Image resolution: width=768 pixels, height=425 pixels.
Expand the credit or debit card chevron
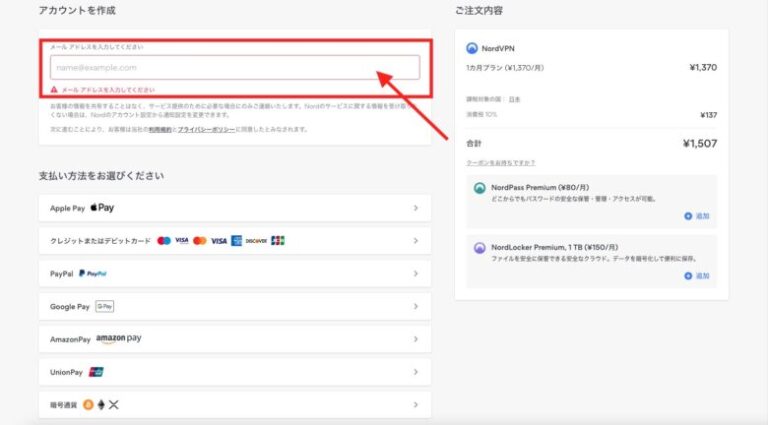(x=415, y=241)
